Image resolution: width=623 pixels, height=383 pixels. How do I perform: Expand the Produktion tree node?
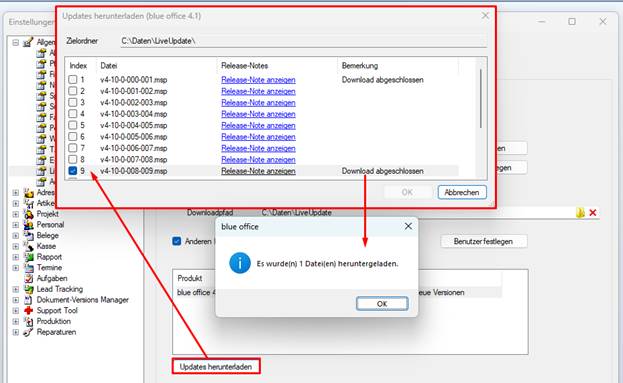click(15, 321)
